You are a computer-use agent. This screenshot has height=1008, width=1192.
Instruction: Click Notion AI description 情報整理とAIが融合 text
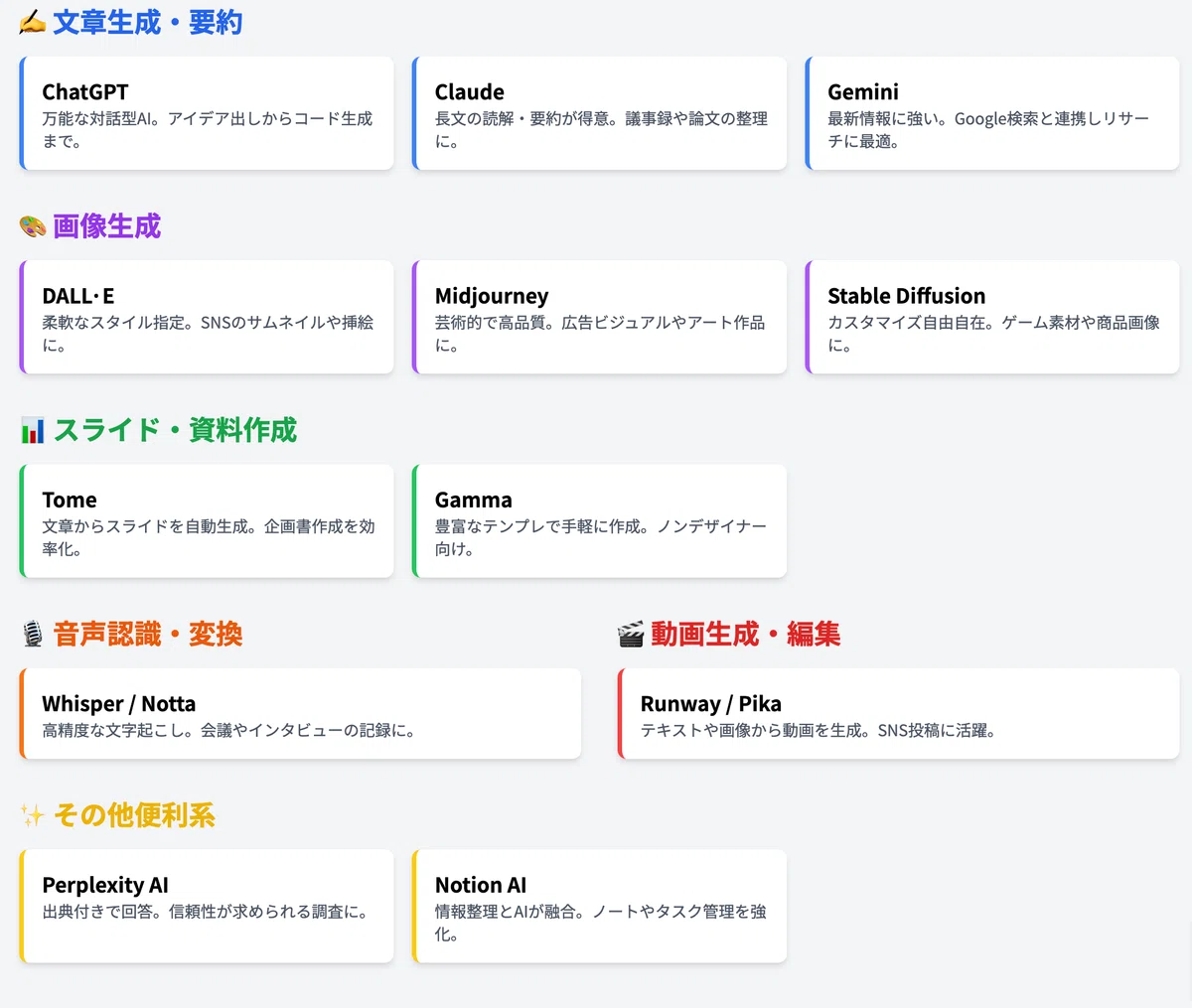[505, 911]
